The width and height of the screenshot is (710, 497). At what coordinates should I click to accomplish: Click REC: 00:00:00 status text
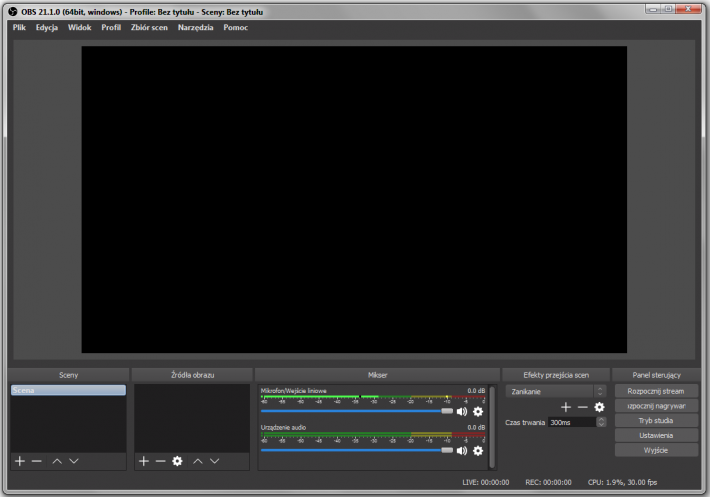pos(548,483)
